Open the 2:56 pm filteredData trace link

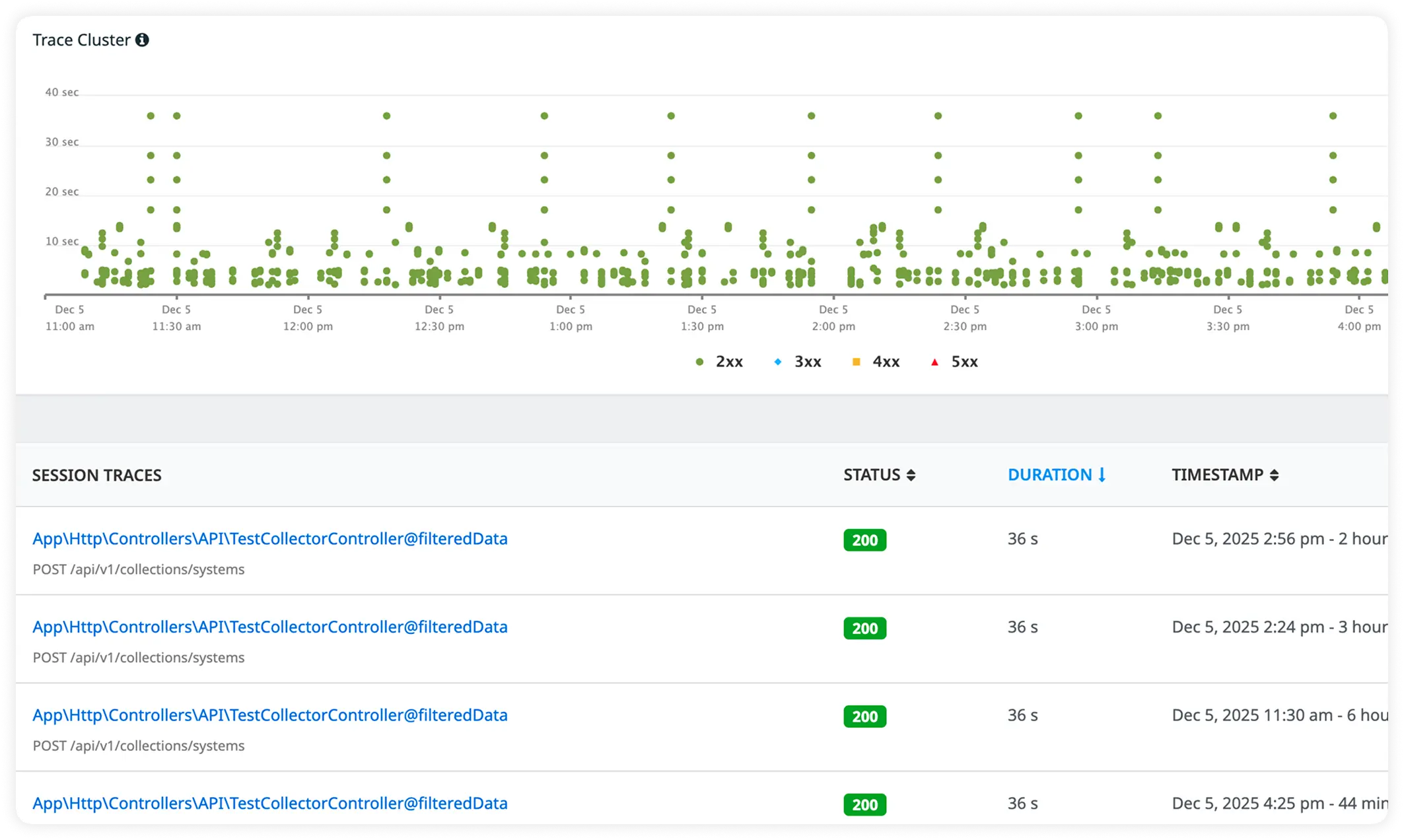click(x=269, y=539)
